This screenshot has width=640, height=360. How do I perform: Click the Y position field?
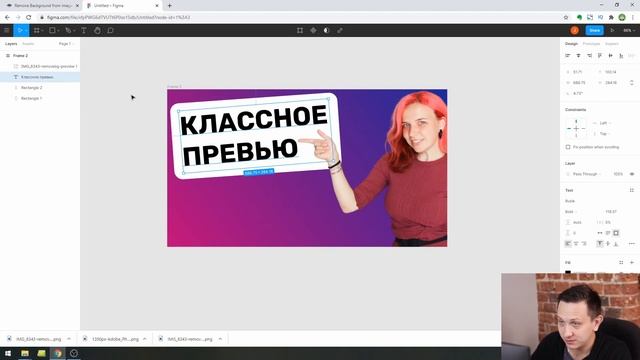pos(611,72)
